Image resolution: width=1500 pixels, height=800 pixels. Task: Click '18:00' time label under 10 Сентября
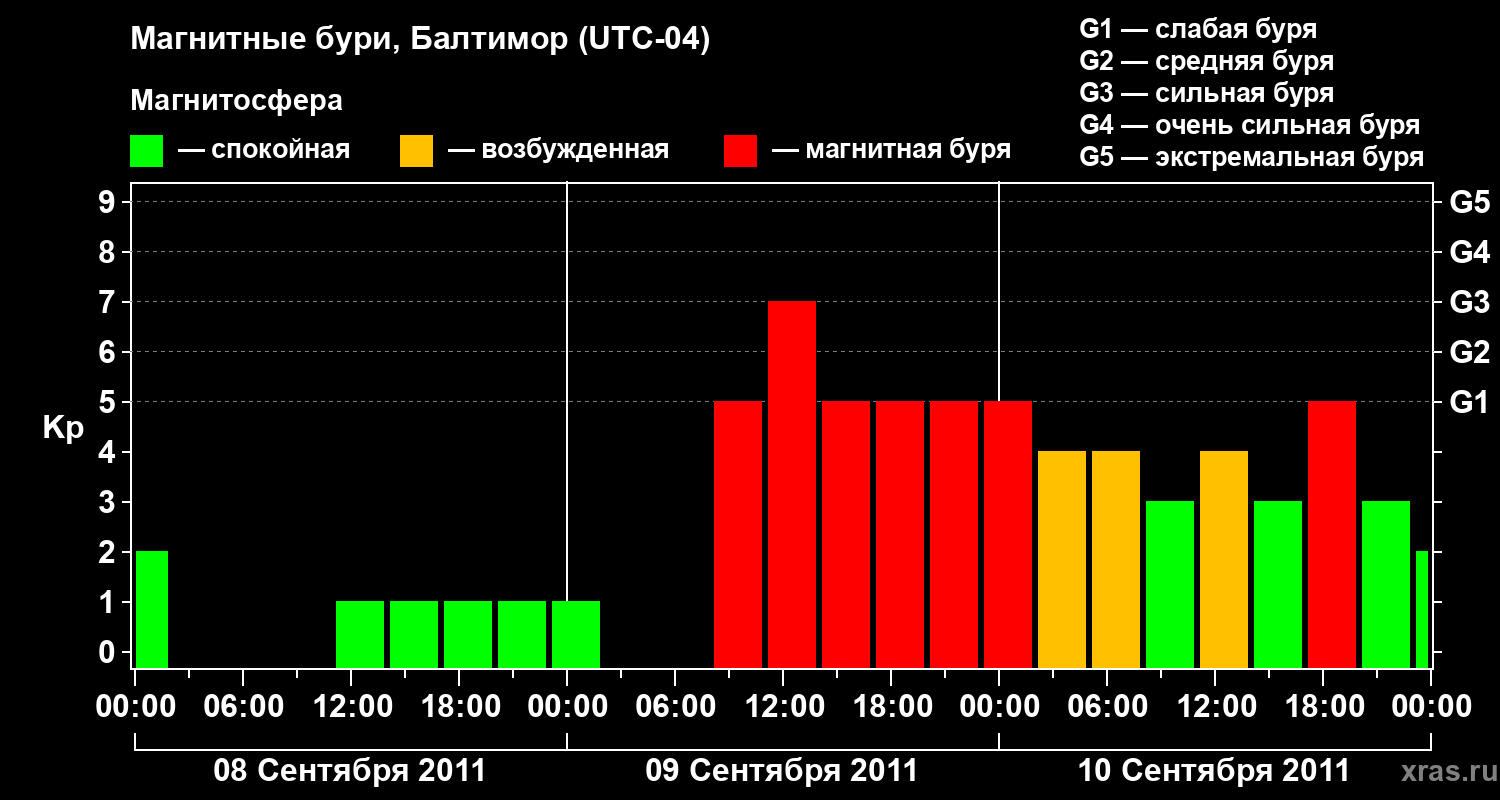click(x=1323, y=707)
